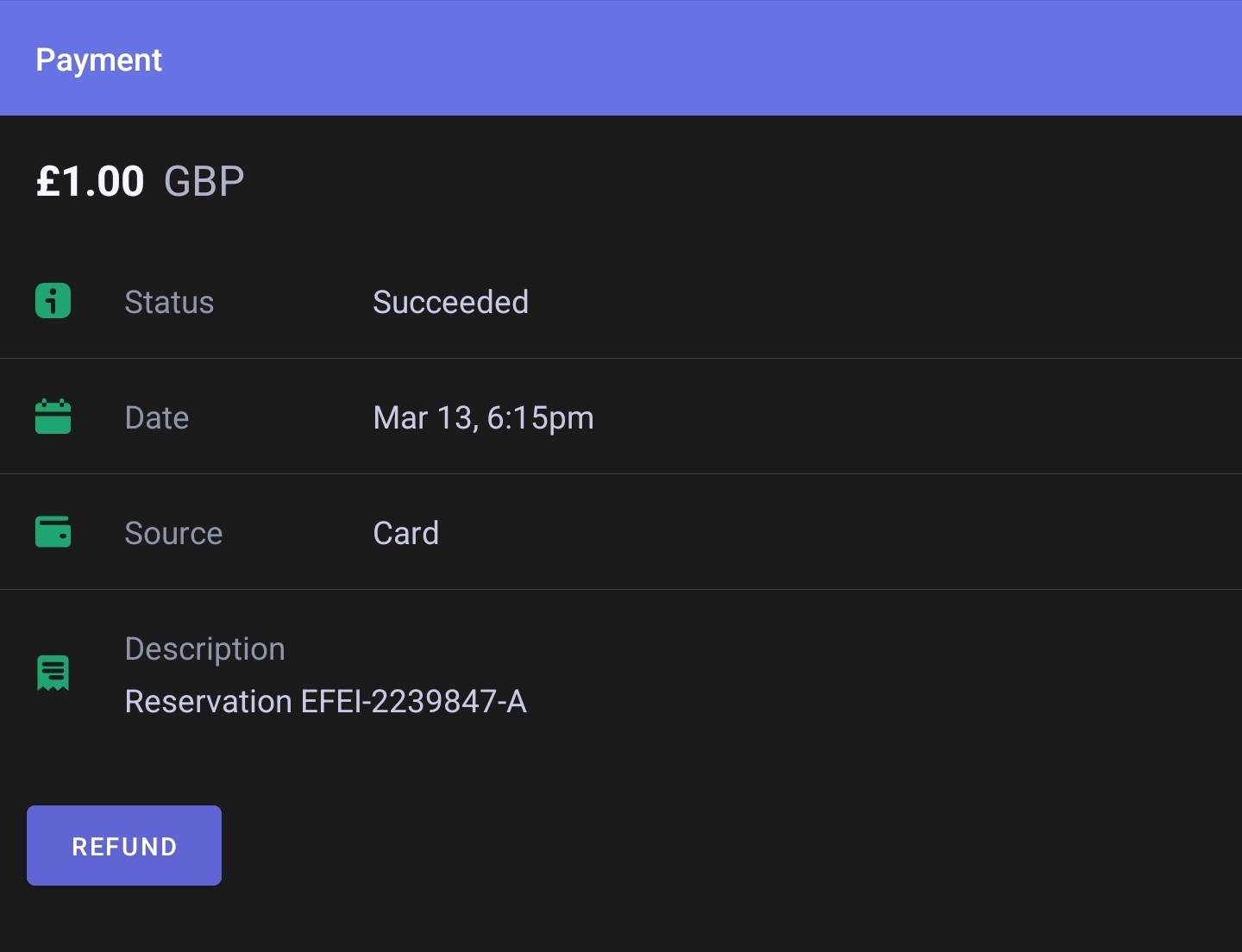1242x952 pixels.
Task: Click the £1.00 amount text
Action: 90,181
